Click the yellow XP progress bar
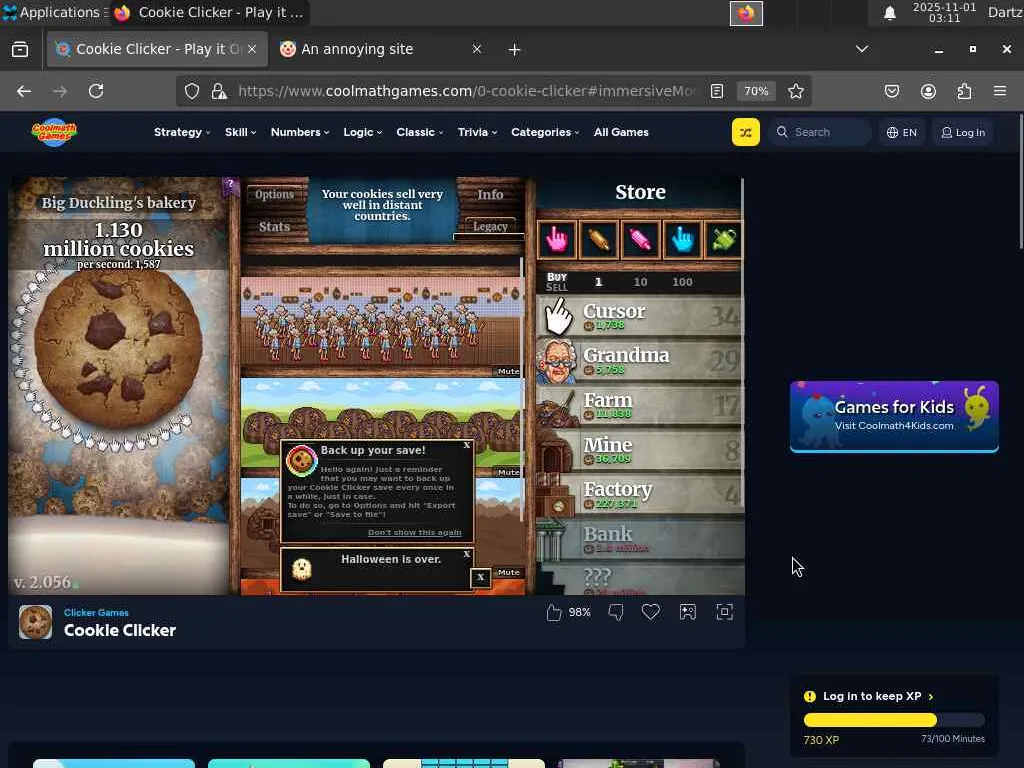Image resolution: width=1024 pixels, height=768 pixels. [x=894, y=720]
